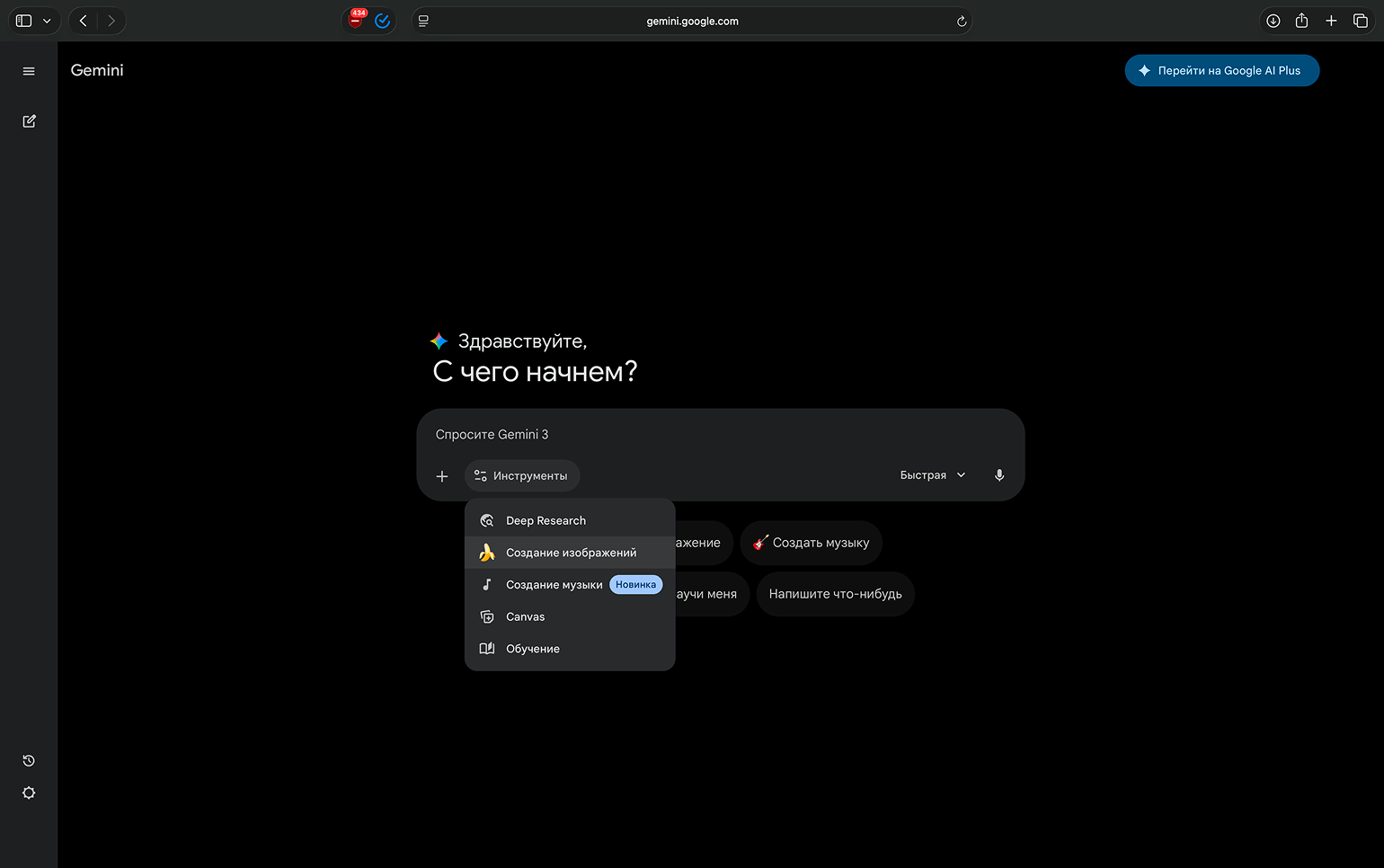
Task: Click the Создать музыку suggestion chip
Action: (x=811, y=543)
